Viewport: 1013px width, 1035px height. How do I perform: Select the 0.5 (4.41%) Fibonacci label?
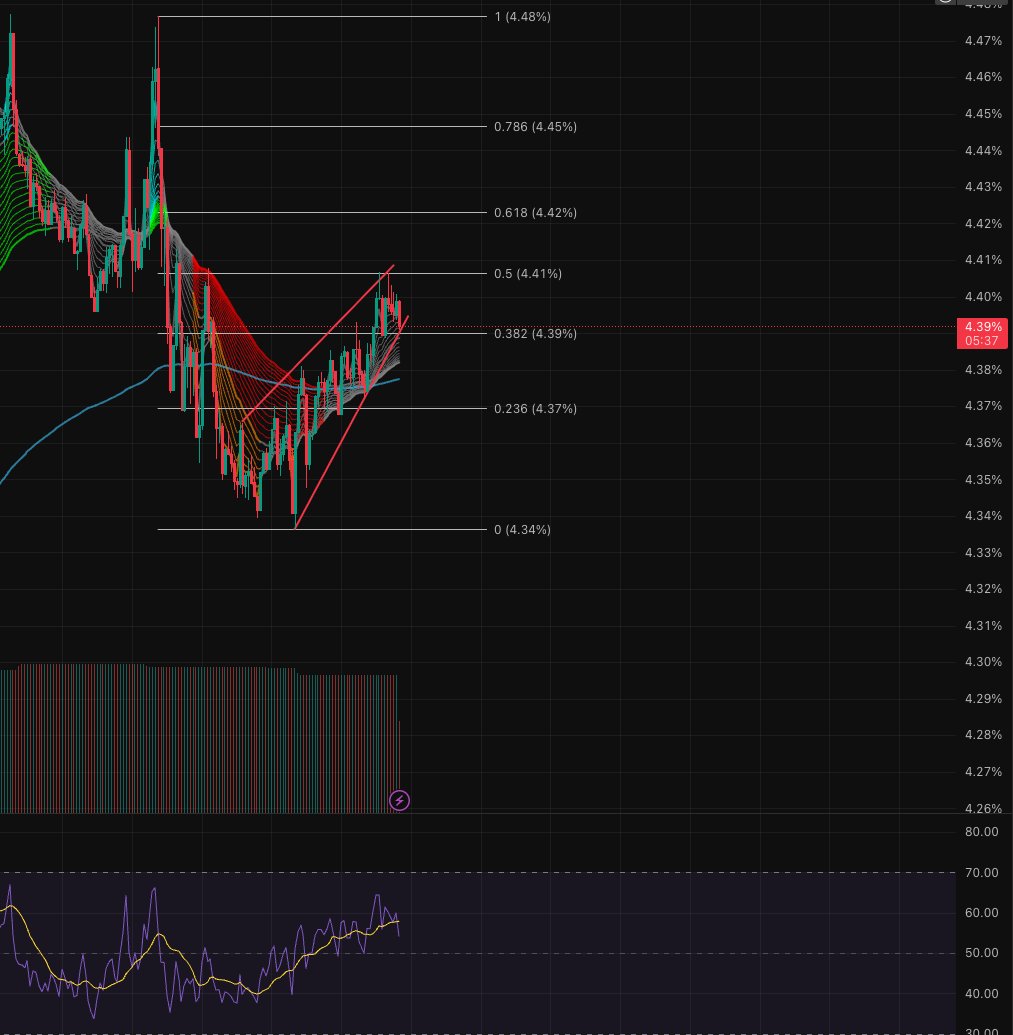click(528, 273)
